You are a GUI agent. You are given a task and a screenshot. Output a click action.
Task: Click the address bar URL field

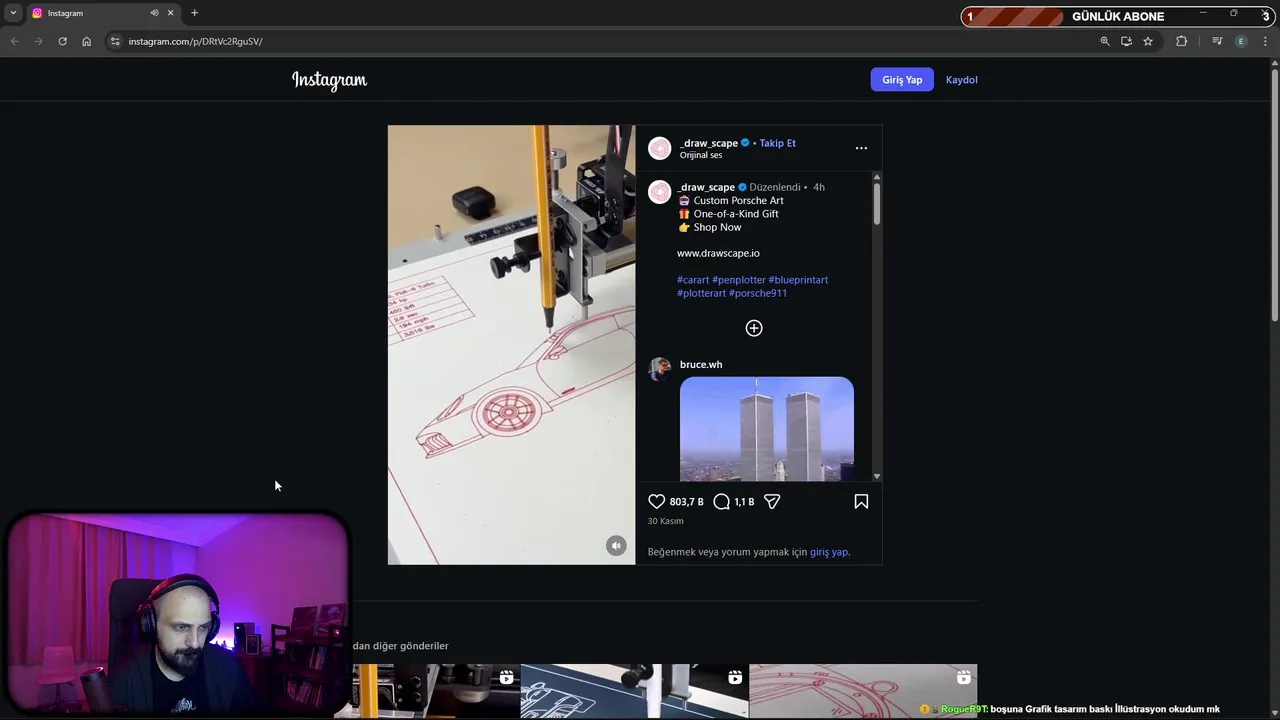[x=600, y=41]
